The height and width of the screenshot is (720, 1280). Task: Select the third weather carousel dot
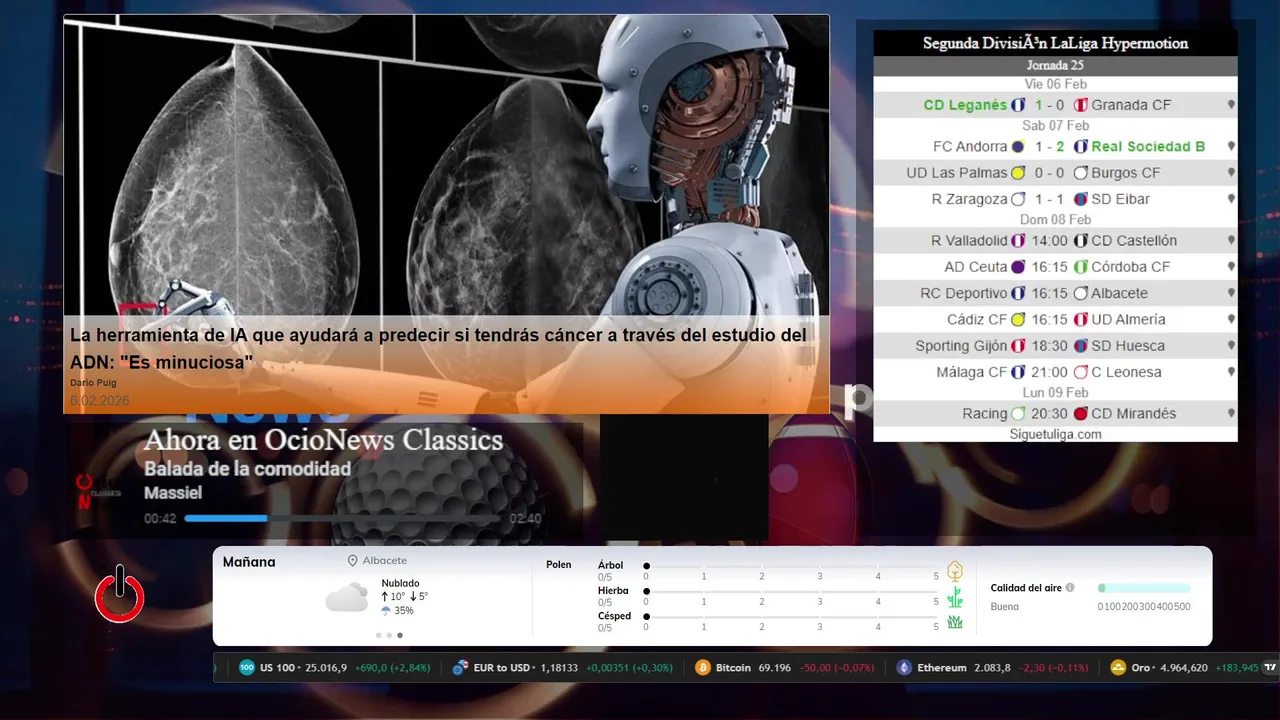[x=400, y=635]
